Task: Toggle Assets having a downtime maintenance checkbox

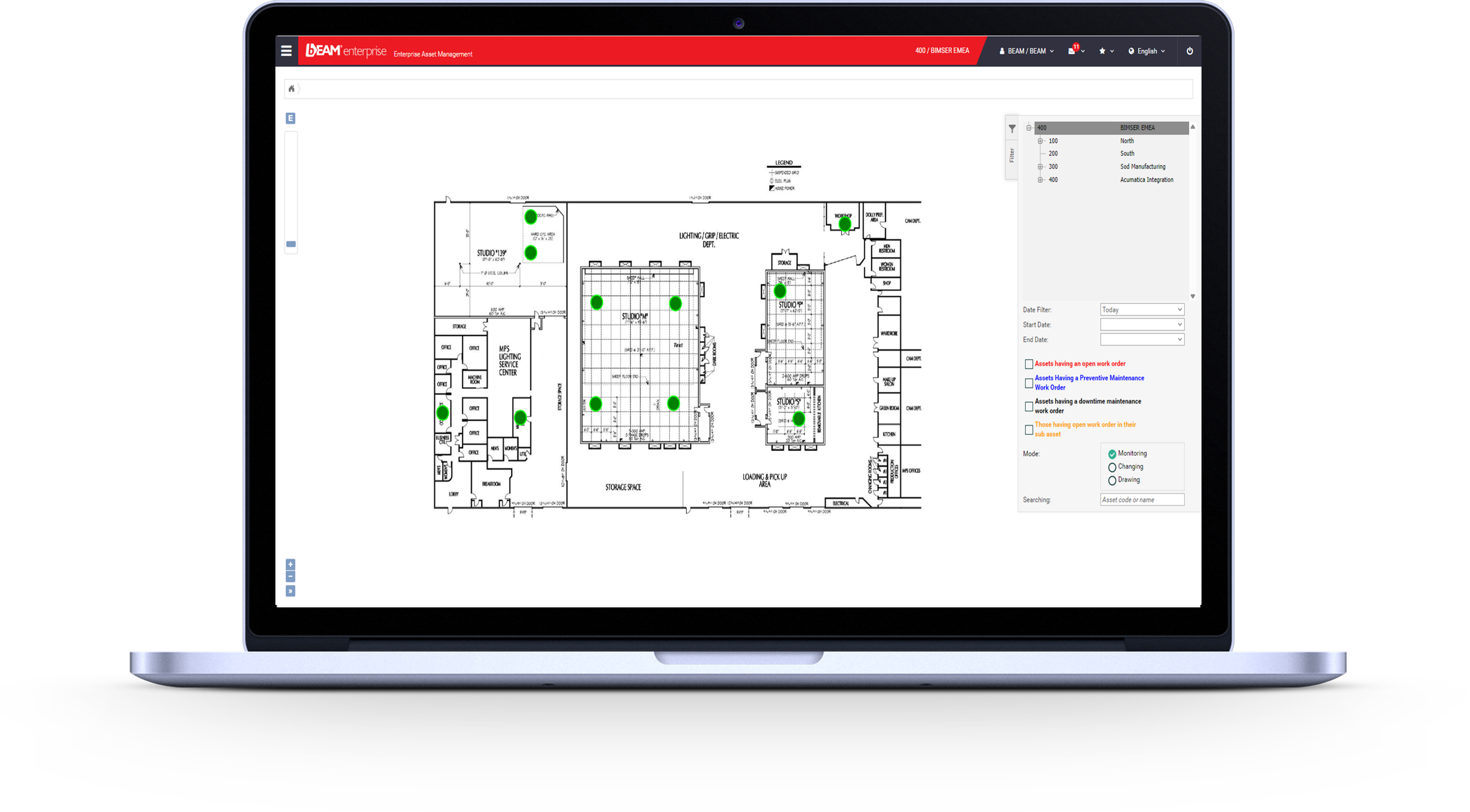Action: click(x=1029, y=407)
